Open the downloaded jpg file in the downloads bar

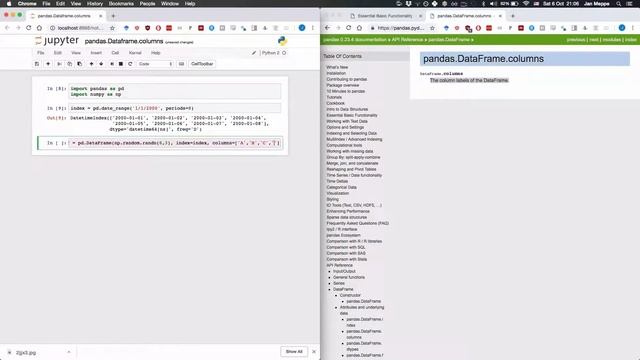[26, 352]
